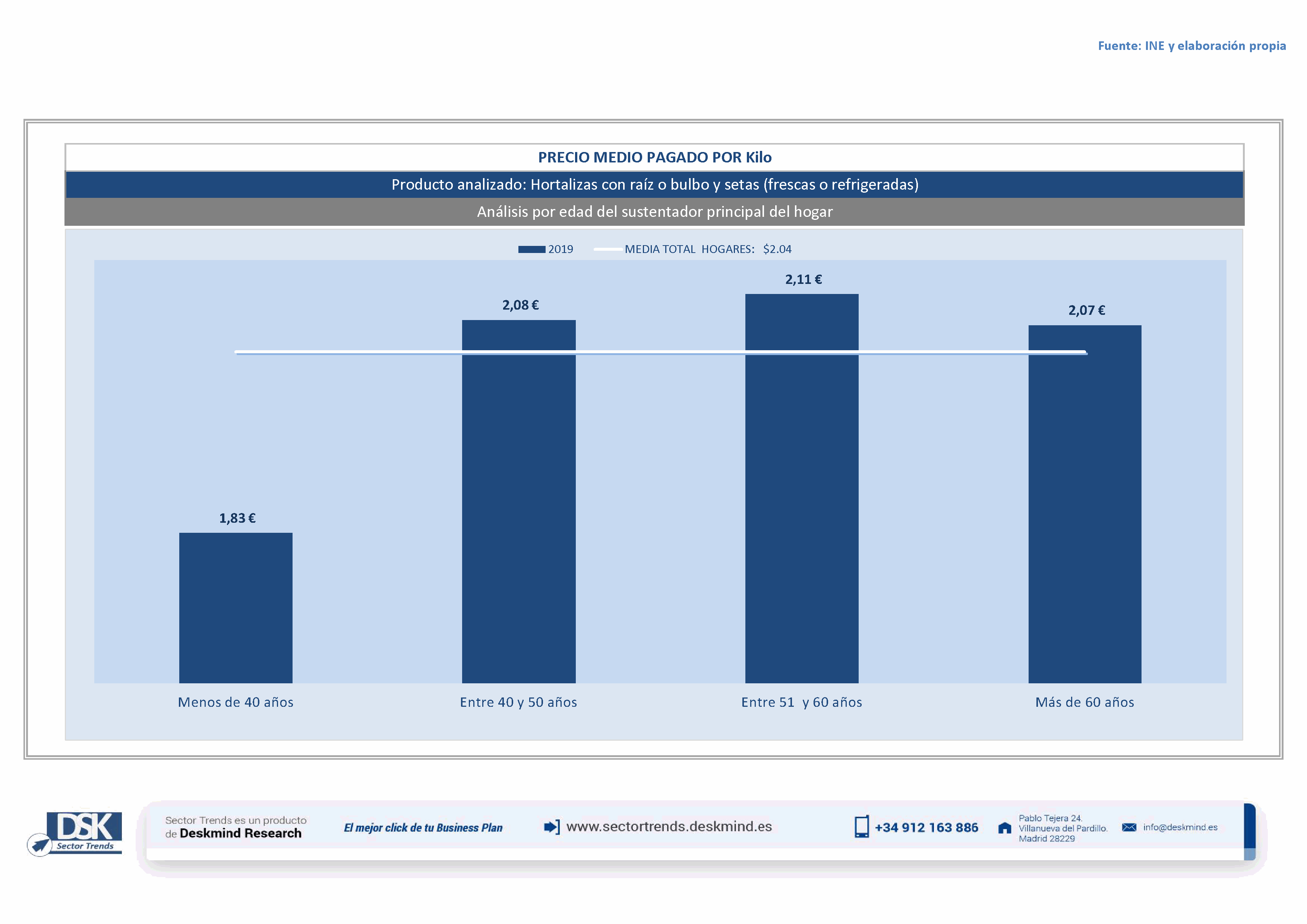Click the arrow icon before website URL

(551, 827)
